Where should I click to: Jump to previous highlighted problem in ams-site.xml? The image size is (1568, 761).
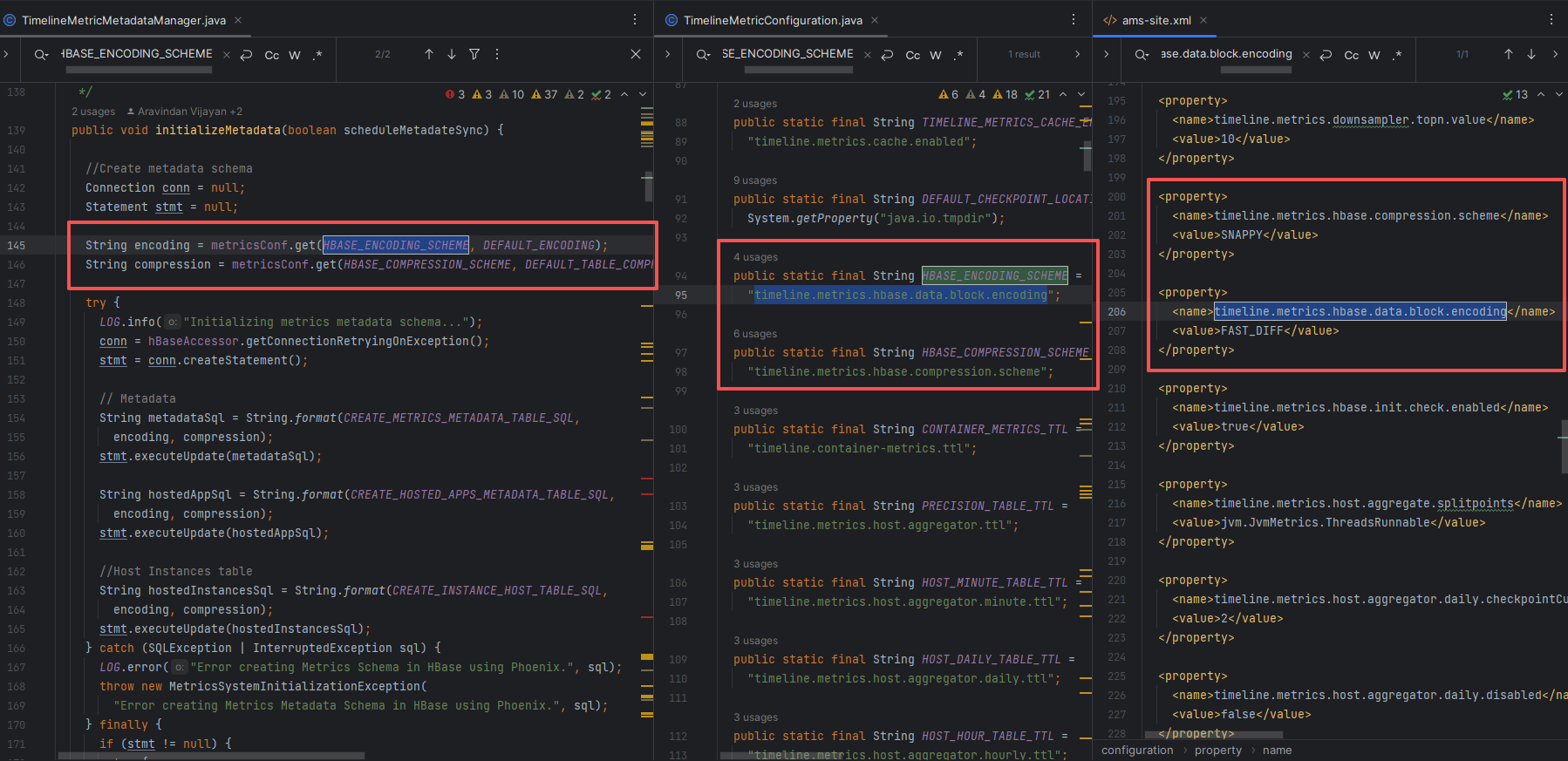[1541, 94]
